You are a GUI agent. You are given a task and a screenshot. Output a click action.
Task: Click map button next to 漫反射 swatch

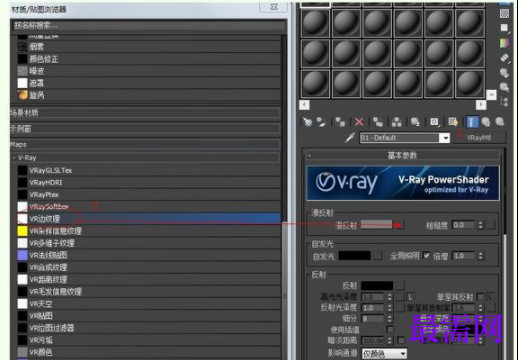399,225
